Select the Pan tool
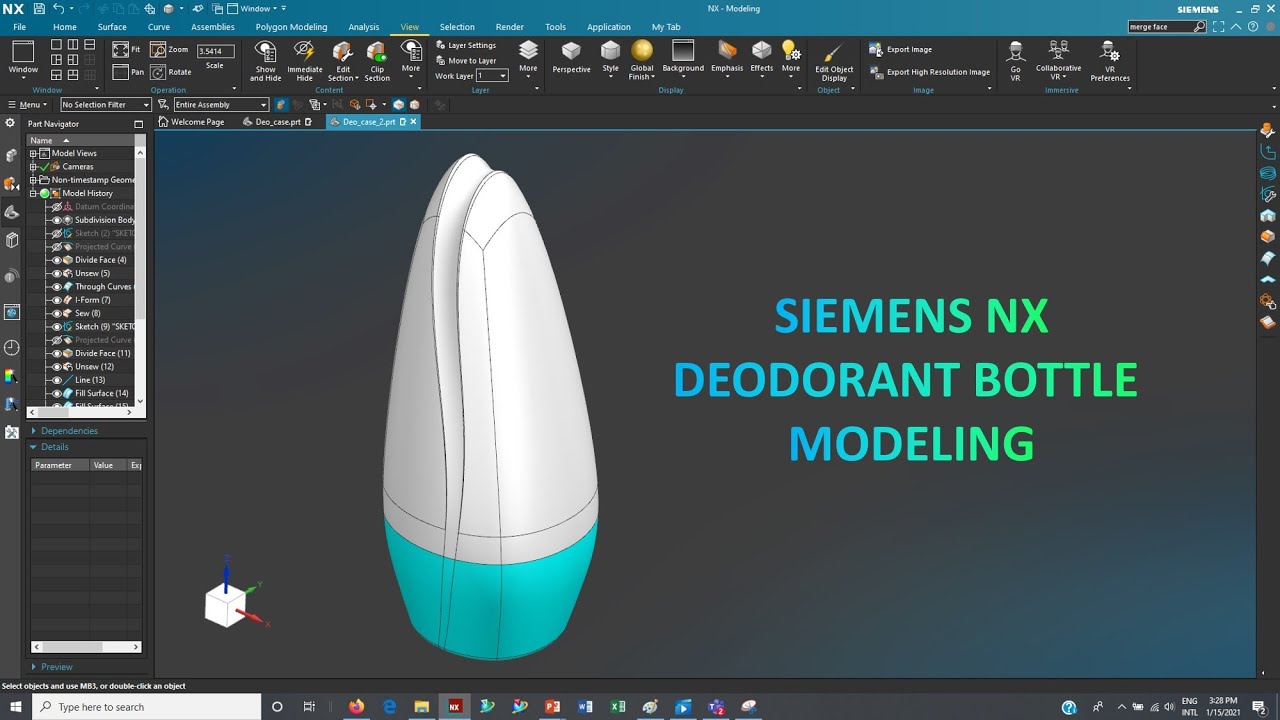 click(x=128, y=72)
